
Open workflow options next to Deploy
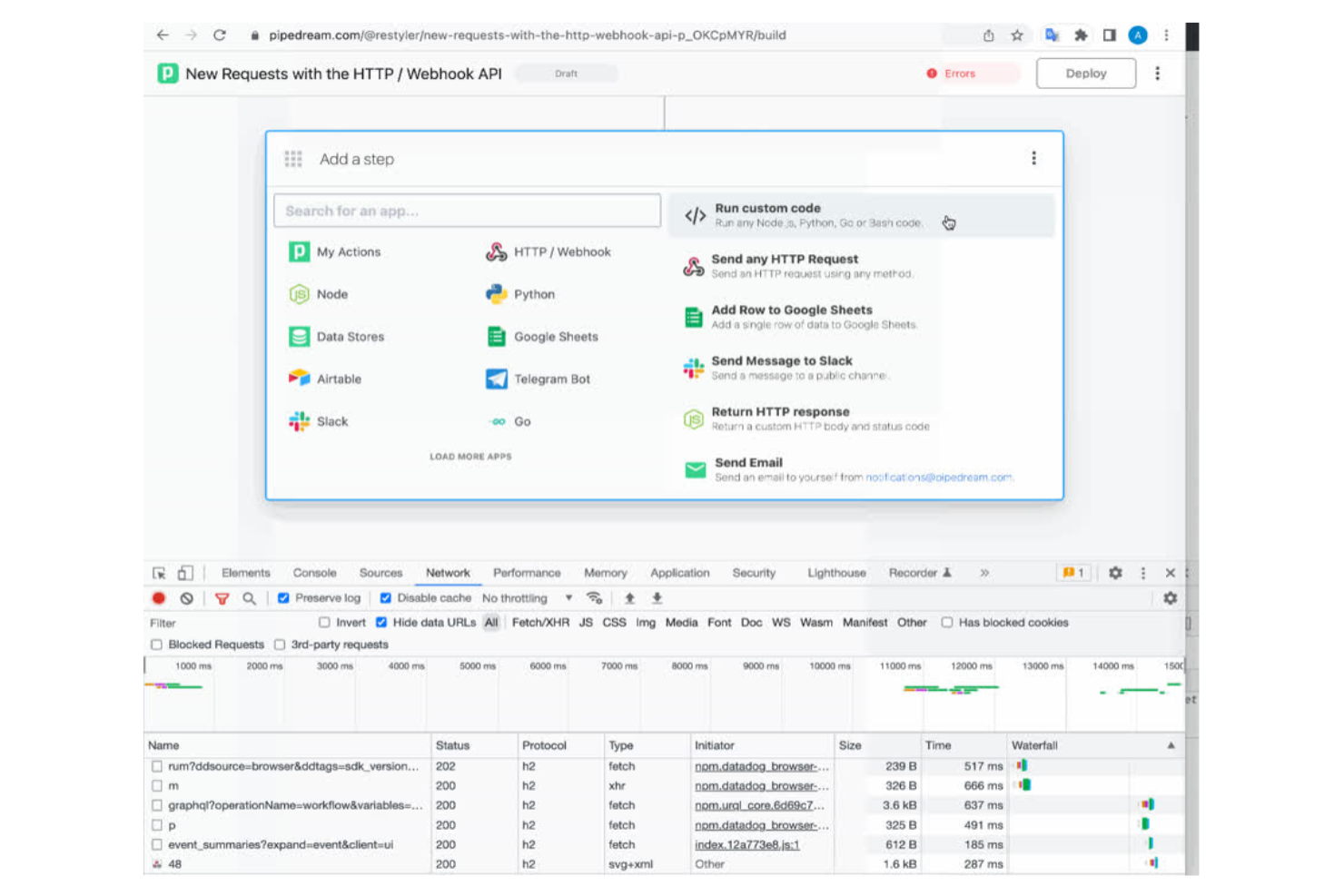pos(1157,74)
